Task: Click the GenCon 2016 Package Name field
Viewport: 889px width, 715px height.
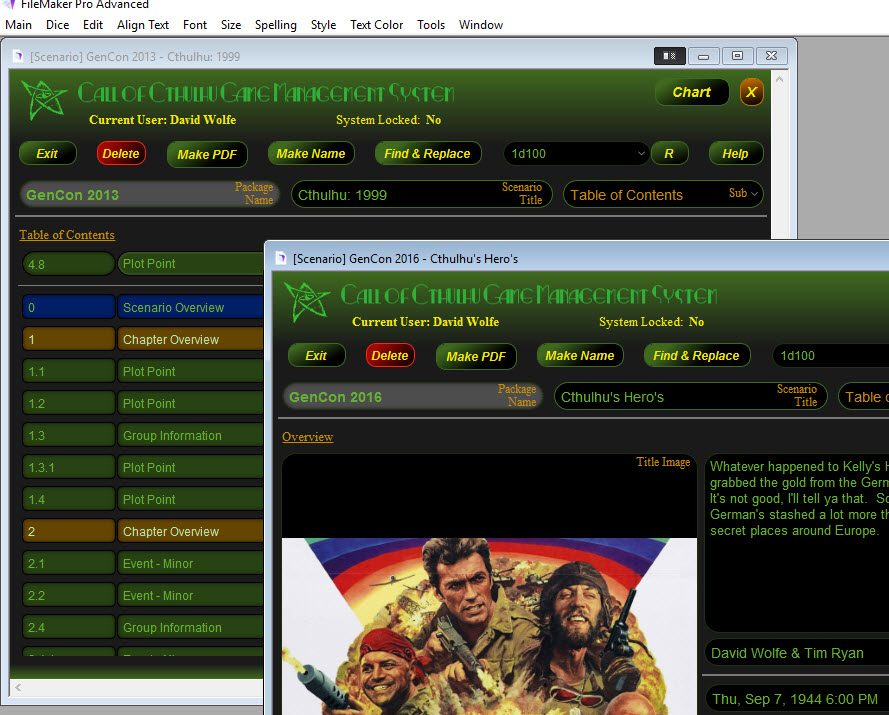Action: 413,396
